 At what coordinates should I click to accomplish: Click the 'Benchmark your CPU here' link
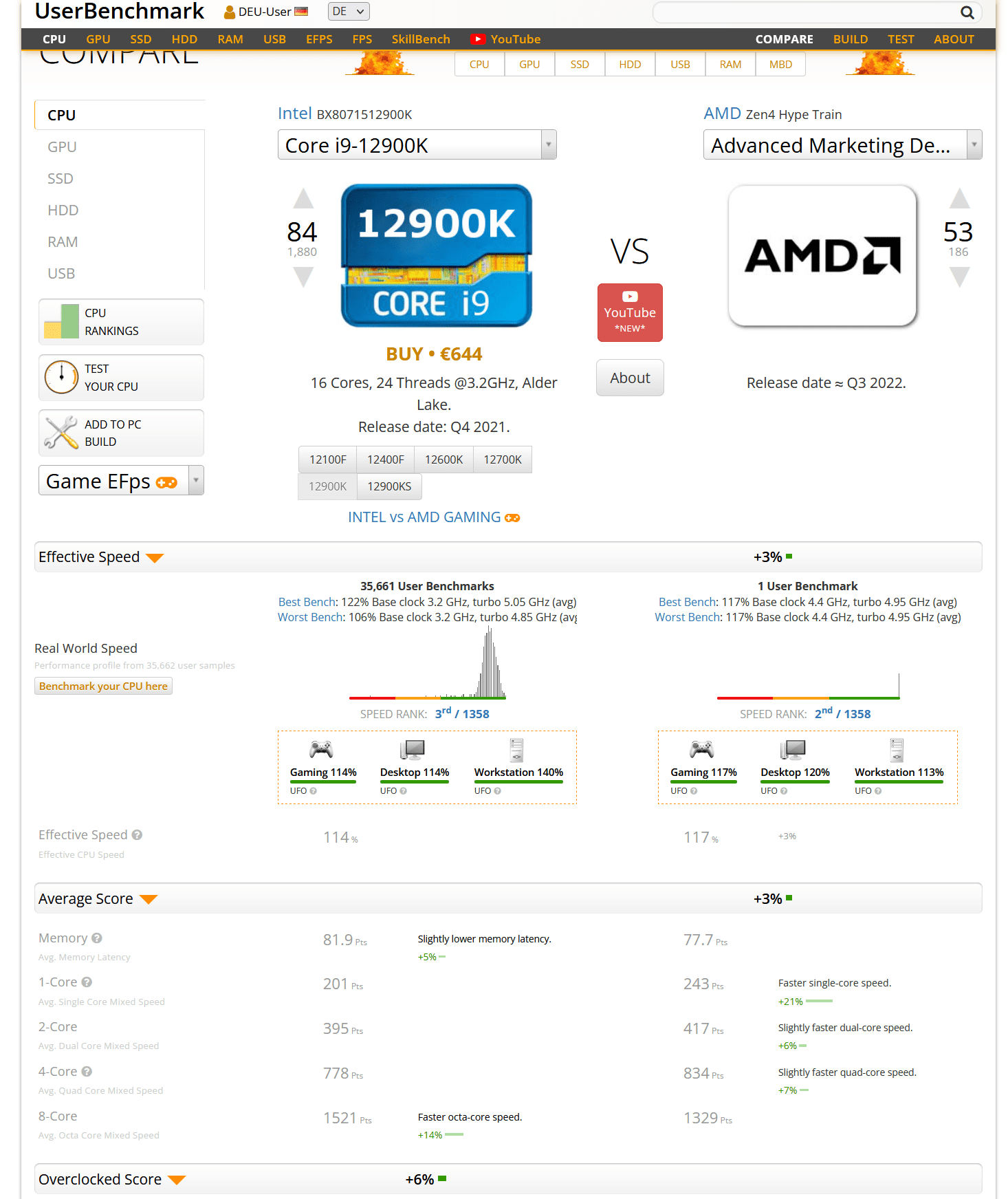pyautogui.click(x=103, y=687)
